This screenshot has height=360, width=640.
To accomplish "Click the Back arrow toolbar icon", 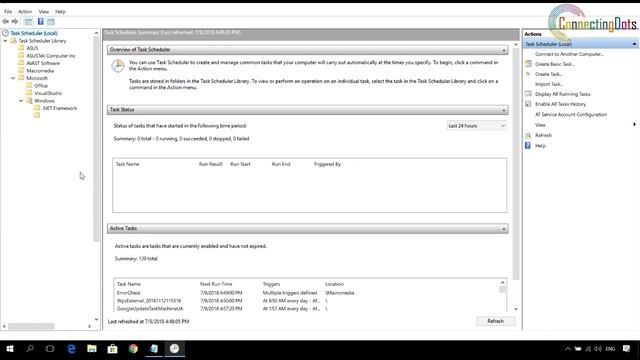I will (5, 21).
